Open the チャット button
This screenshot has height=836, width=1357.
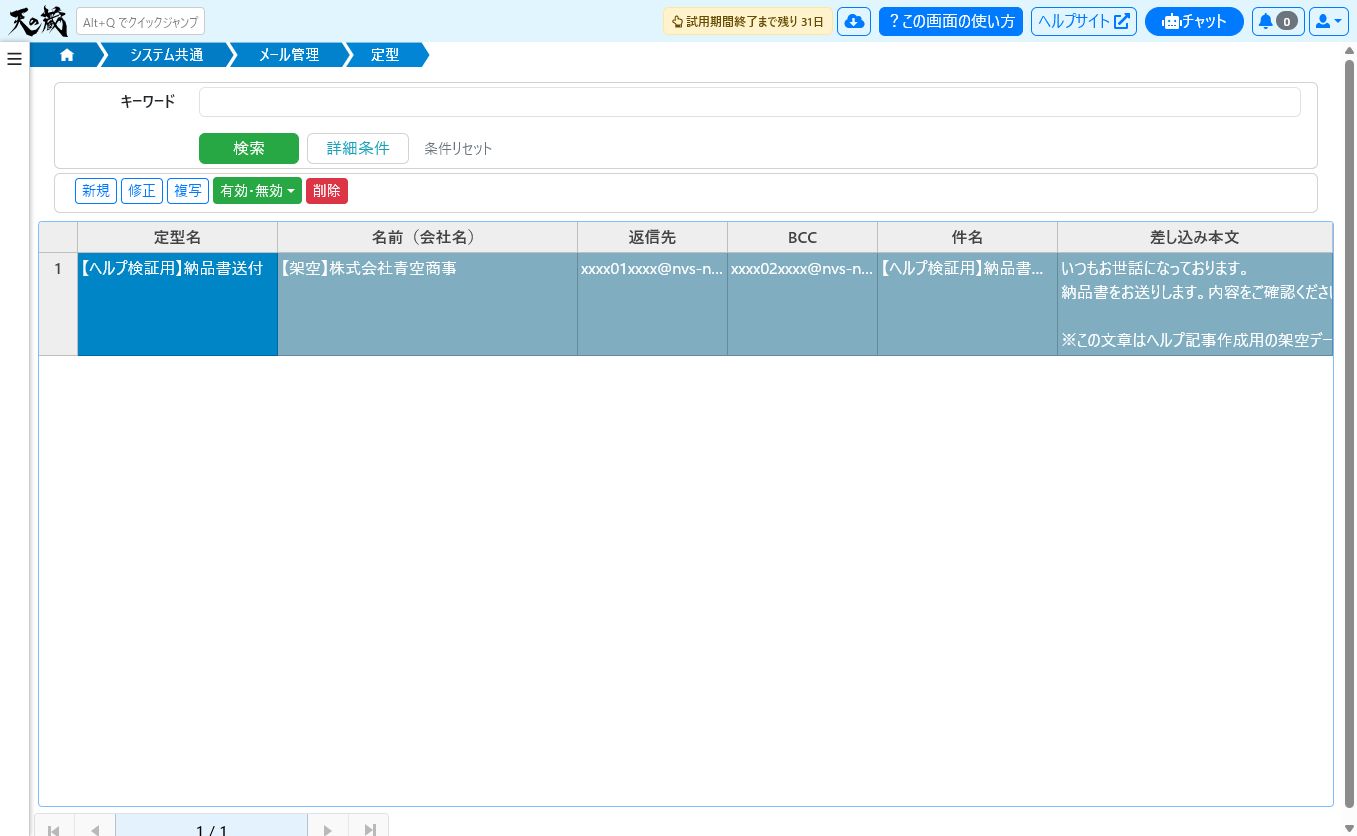(x=1194, y=21)
